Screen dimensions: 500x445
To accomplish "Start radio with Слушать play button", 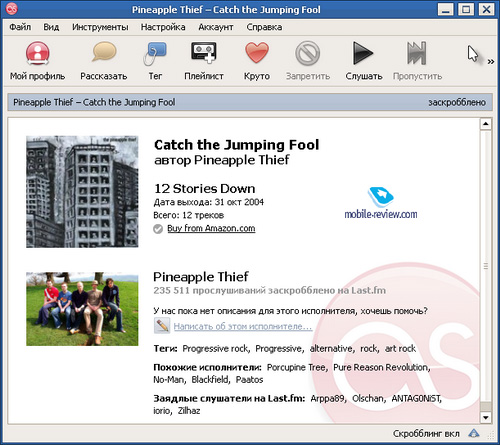I will 363,53.
